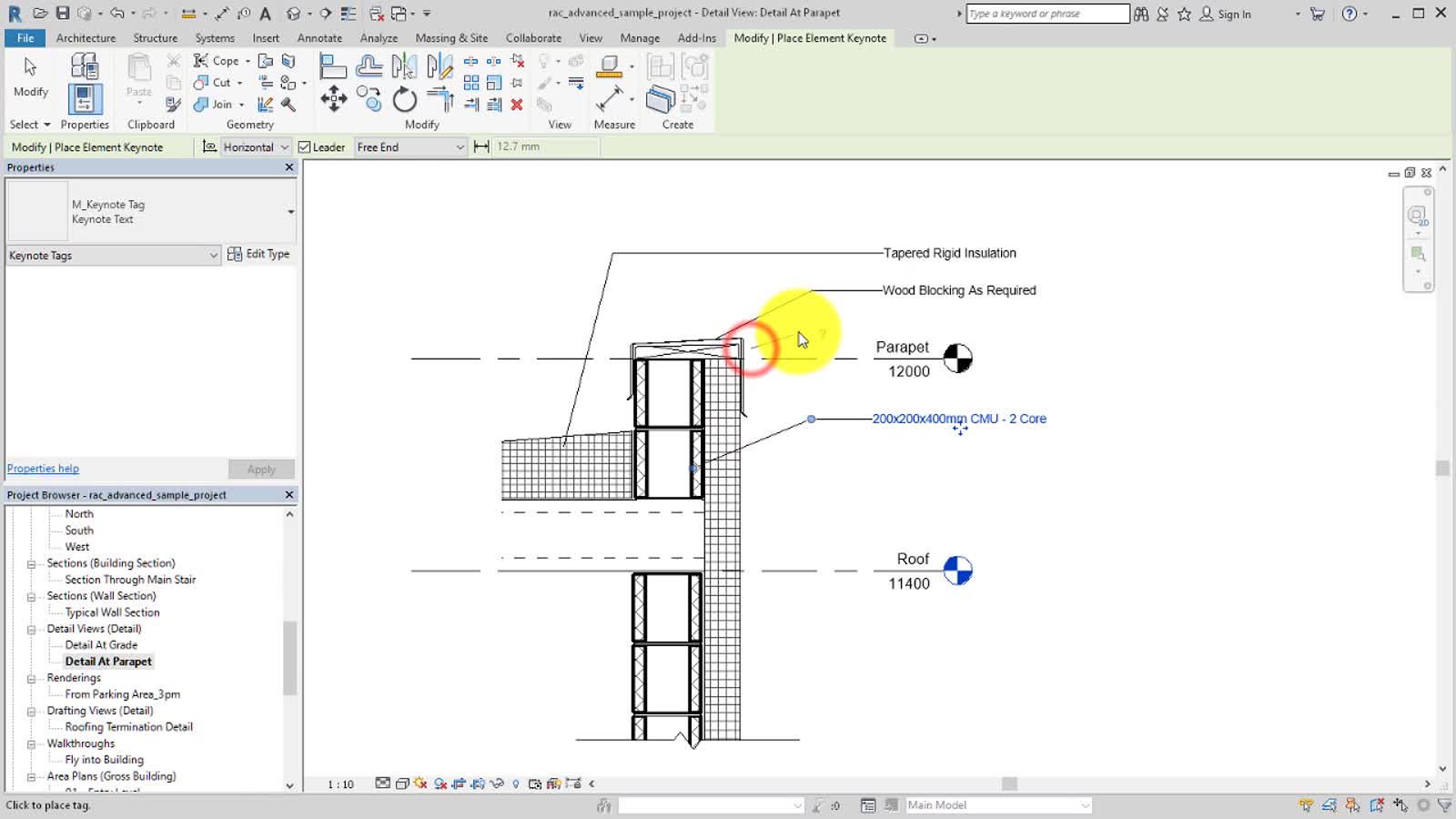This screenshot has height=819, width=1456.
Task: Click the Create Assembly icon
Action: tap(661, 67)
